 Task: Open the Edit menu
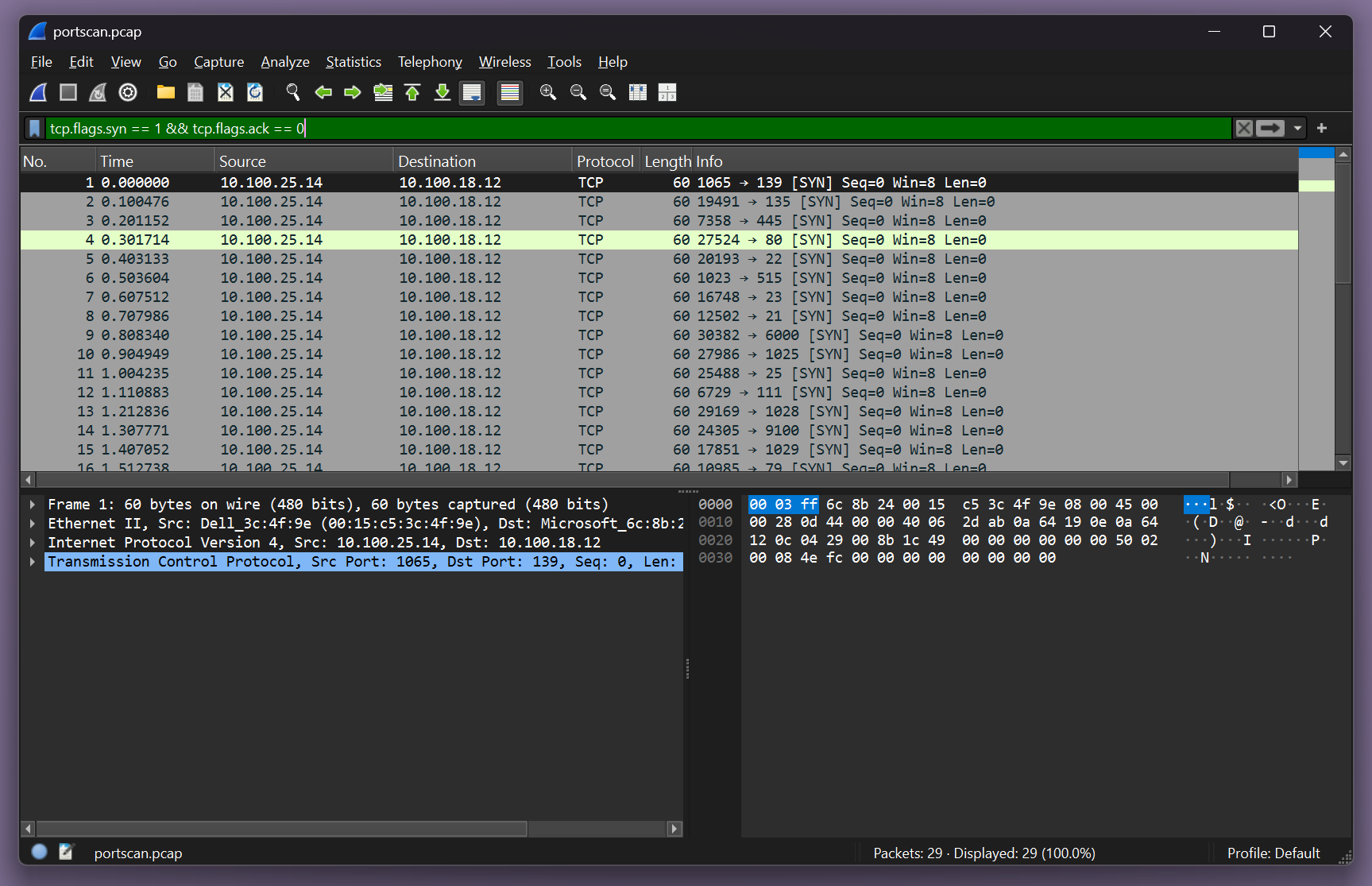[x=81, y=62]
